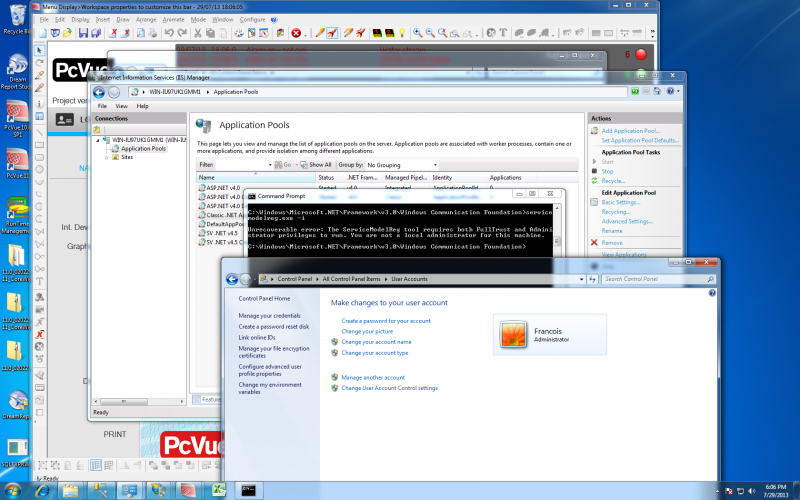Image resolution: width=800 pixels, height=500 pixels.
Task: Click the yellow light bulb toolbar icon
Action: coord(402,33)
